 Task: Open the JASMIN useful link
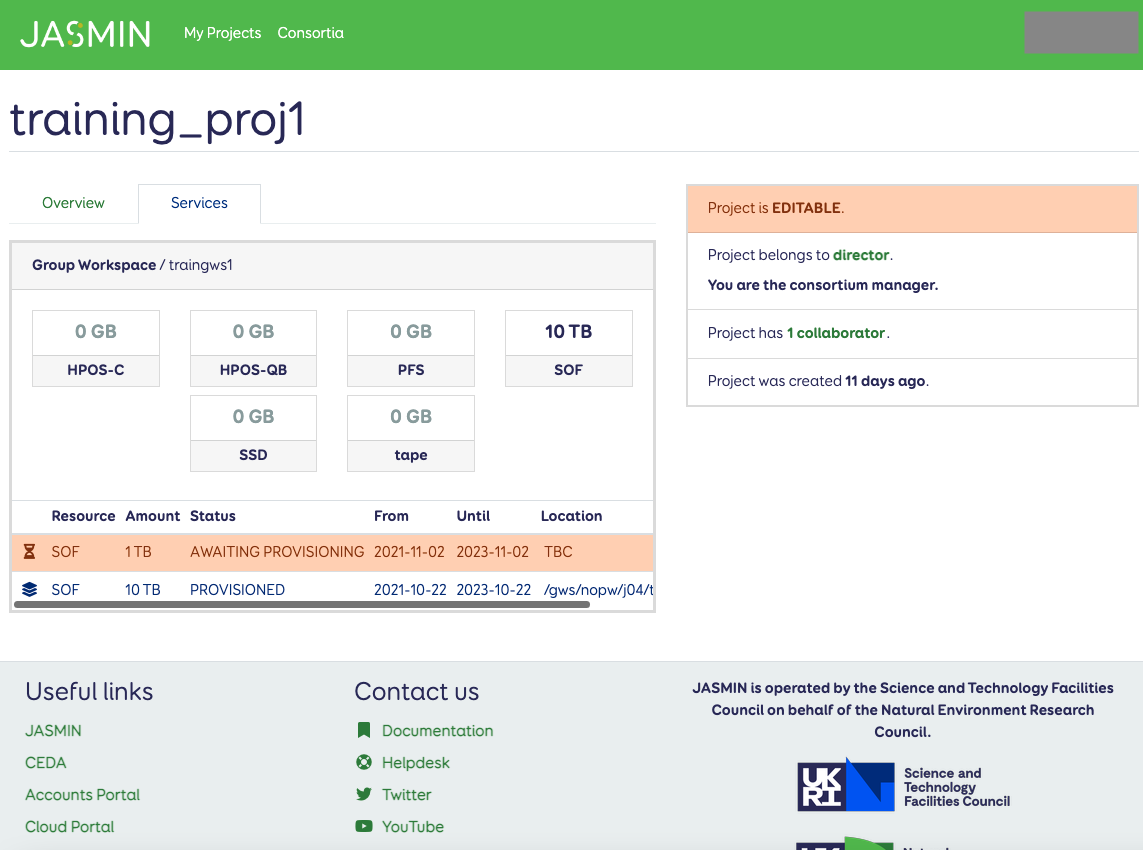tap(53, 730)
